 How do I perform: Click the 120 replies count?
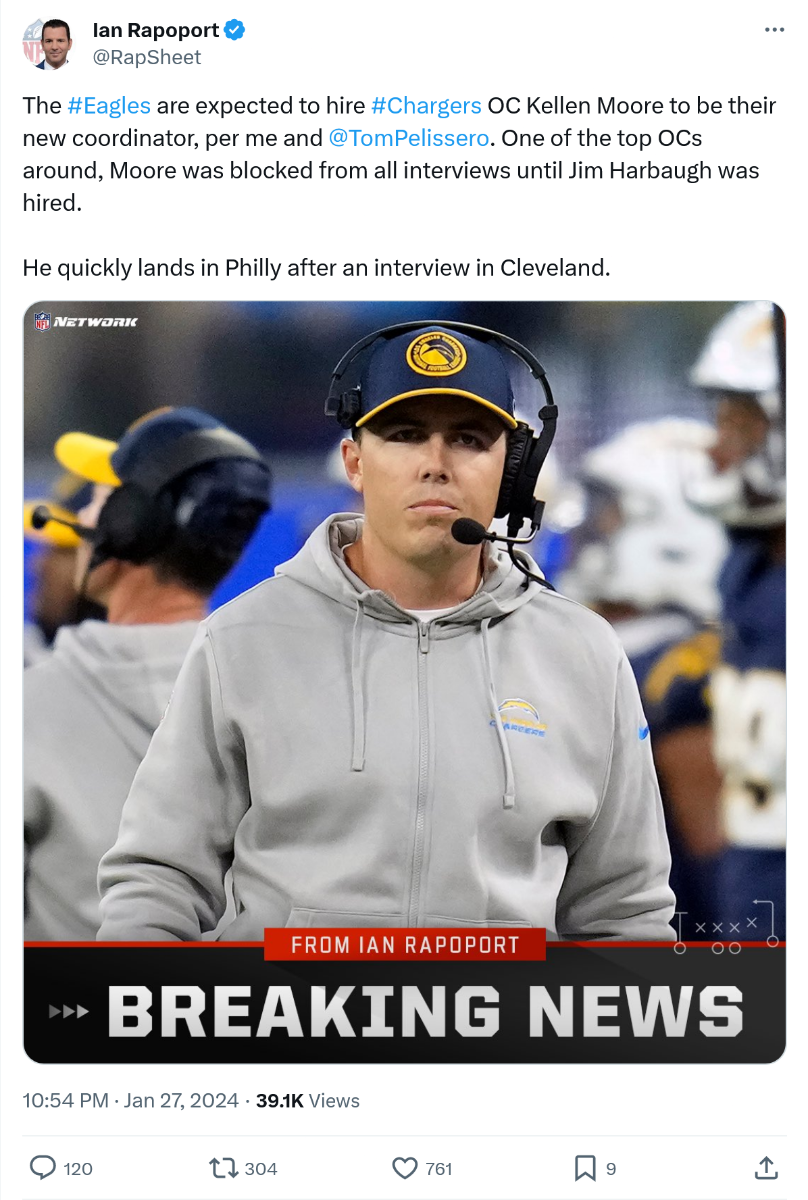point(78,1168)
